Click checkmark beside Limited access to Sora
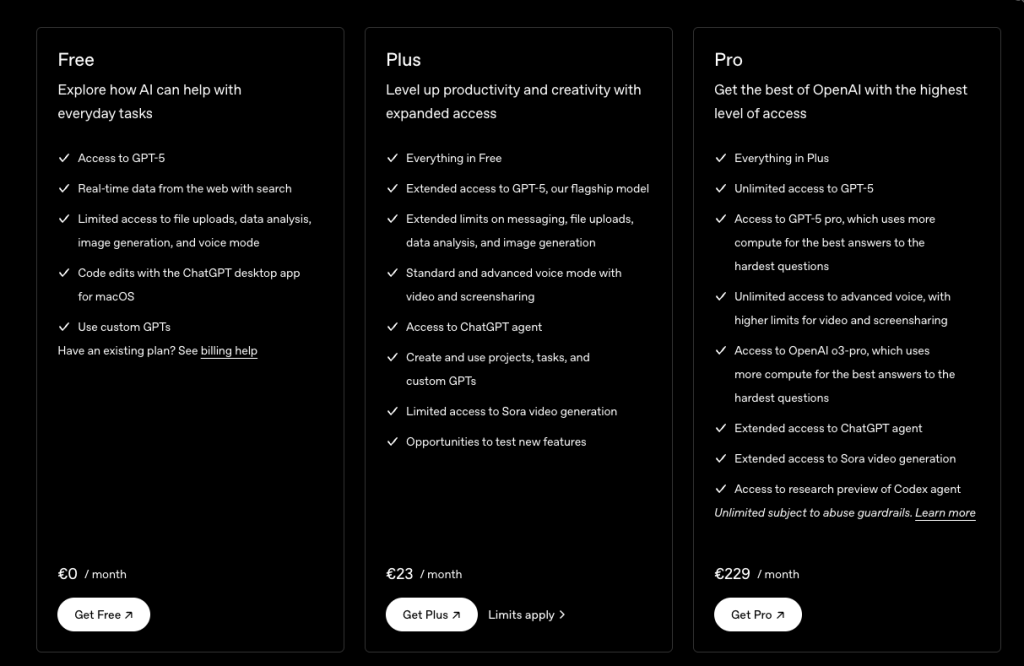This screenshot has height=666, width=1024. click(x=391, y=411)
